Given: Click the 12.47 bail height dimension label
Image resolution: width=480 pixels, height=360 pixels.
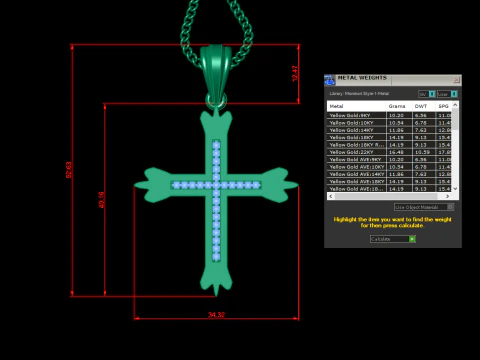Looking at the screenshot, I should tap(295, 73).
